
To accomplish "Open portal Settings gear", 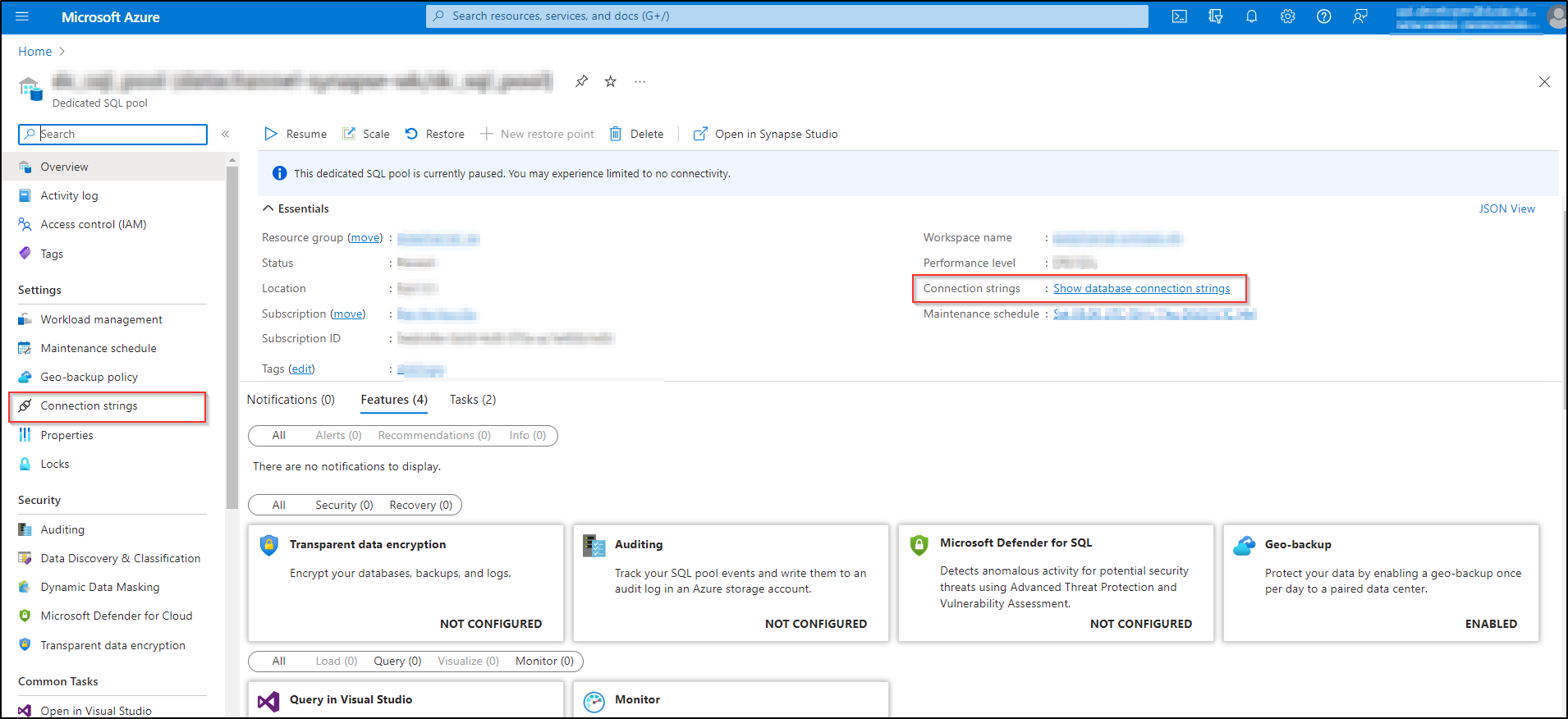I will click(1288, 16).
